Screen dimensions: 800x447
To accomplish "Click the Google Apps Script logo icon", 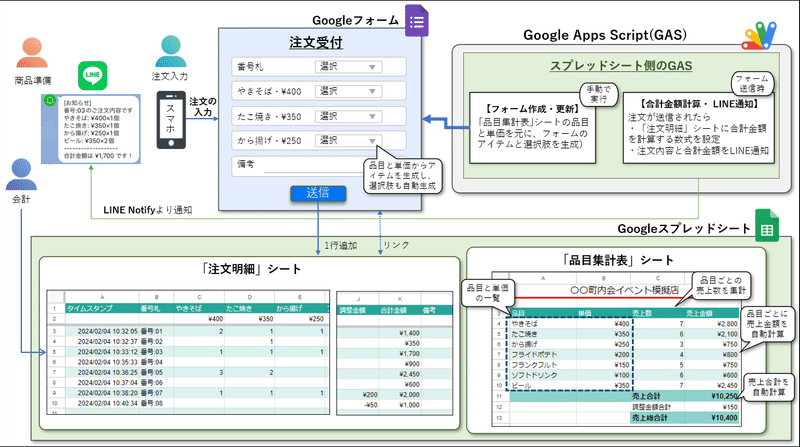I will click(759, 36).
